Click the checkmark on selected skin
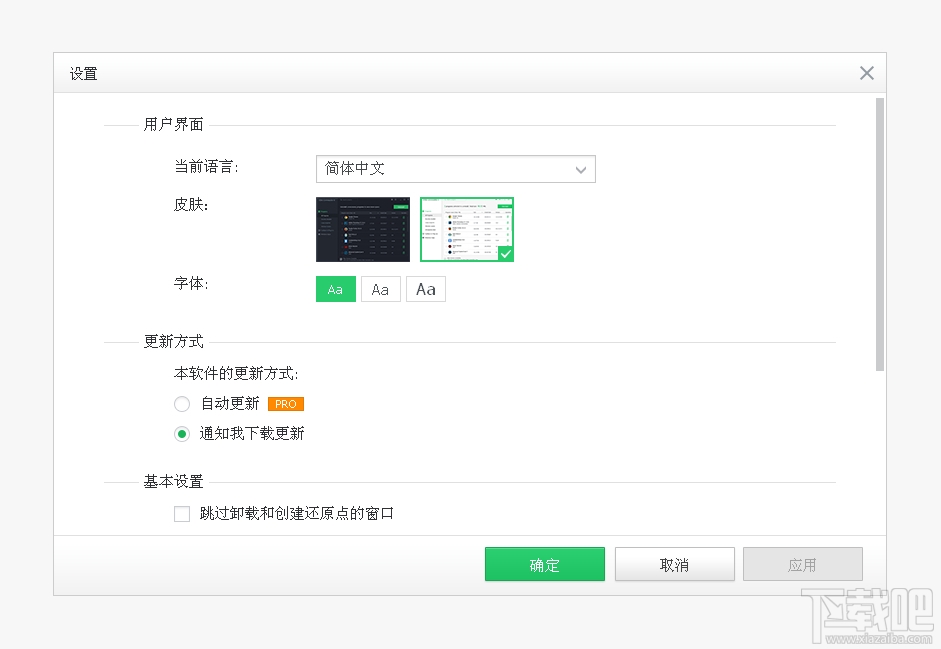Image resolution: width=941 pixels, height=649 pixels. coord(506,253)
